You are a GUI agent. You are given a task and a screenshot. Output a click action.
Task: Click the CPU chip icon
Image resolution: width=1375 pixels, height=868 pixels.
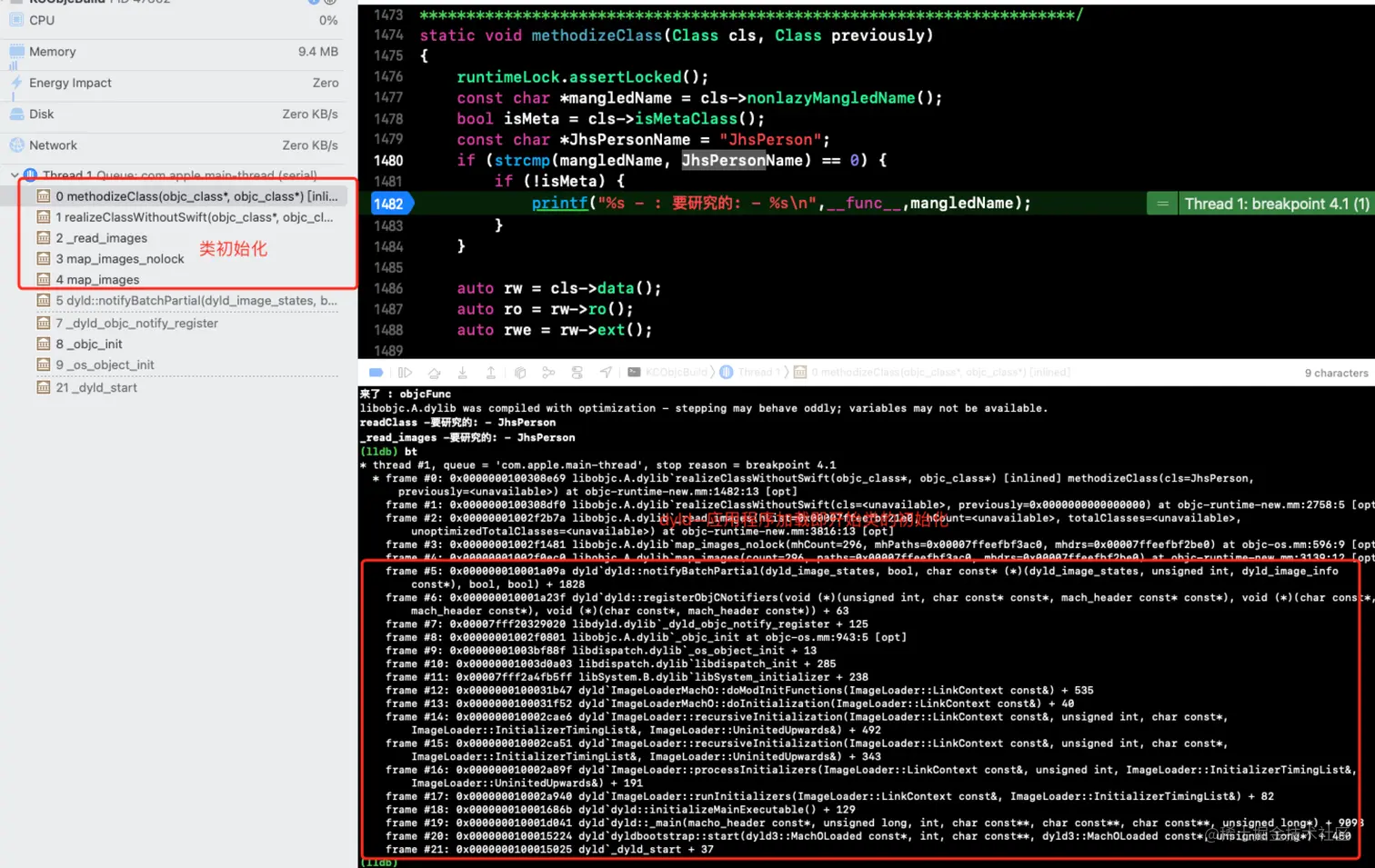pos(16,20)
